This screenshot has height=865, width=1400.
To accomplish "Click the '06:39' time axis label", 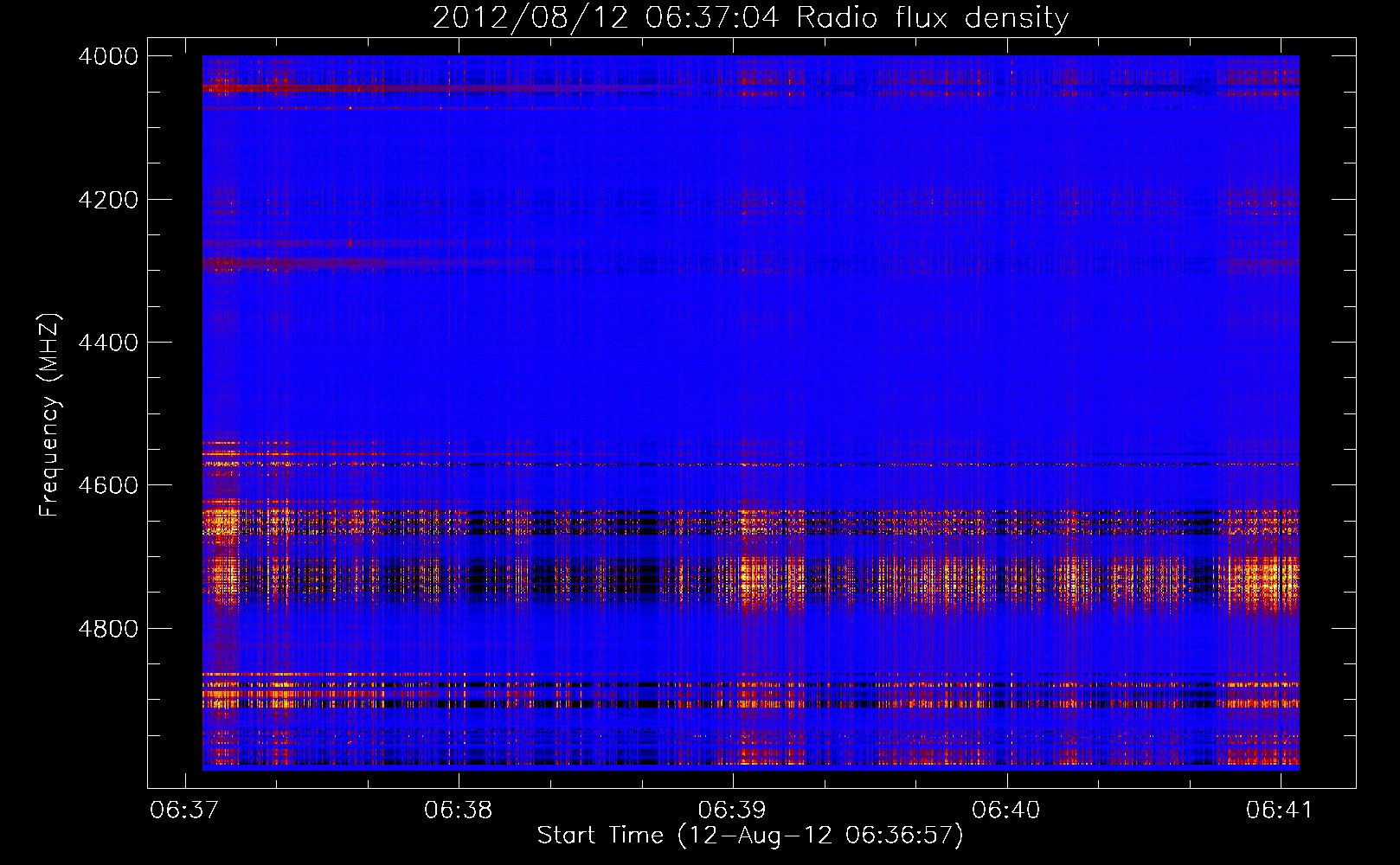I will pyautogui.click(x=732, y=811).
